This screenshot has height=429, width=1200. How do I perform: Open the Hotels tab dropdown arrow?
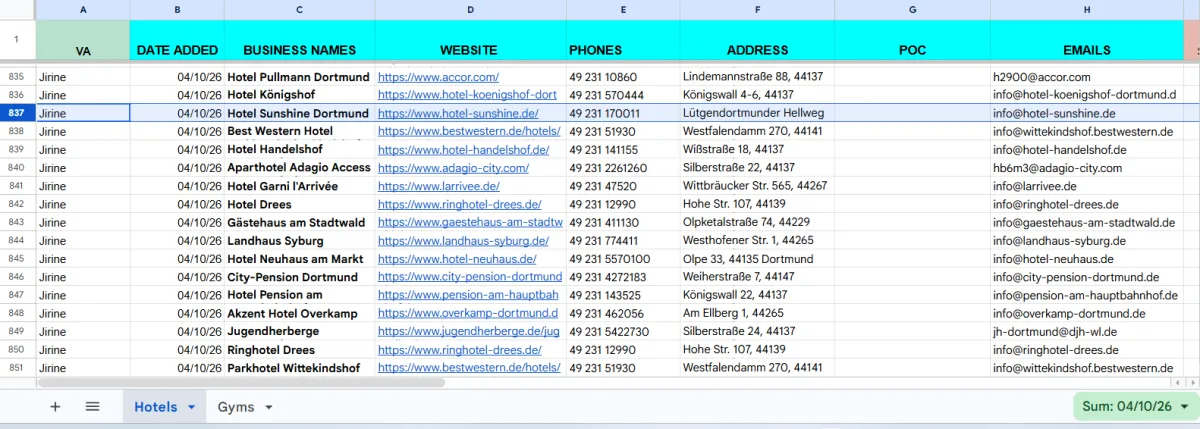pos(190,407)
